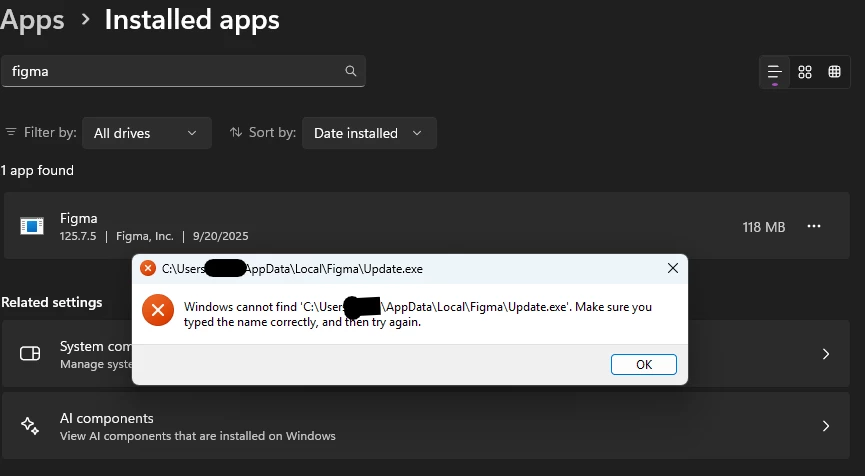Click OK in the error dialog

[x=644, y=365]
